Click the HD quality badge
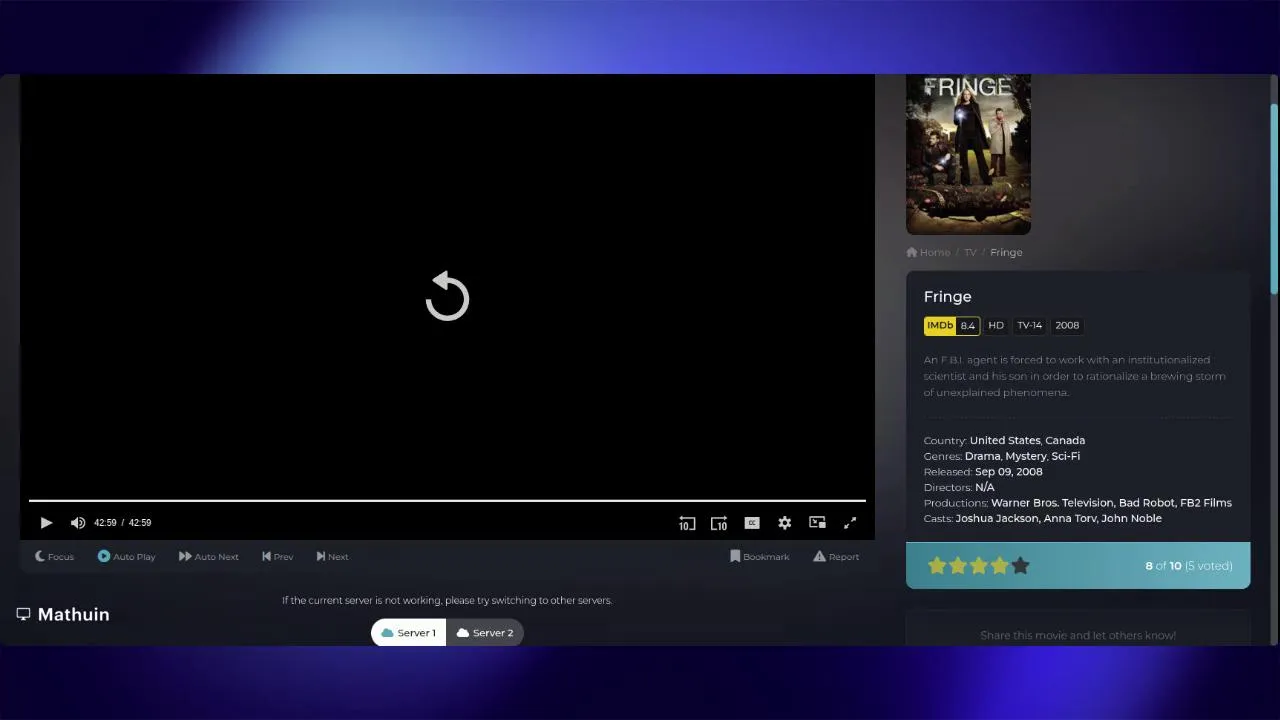 996,326
